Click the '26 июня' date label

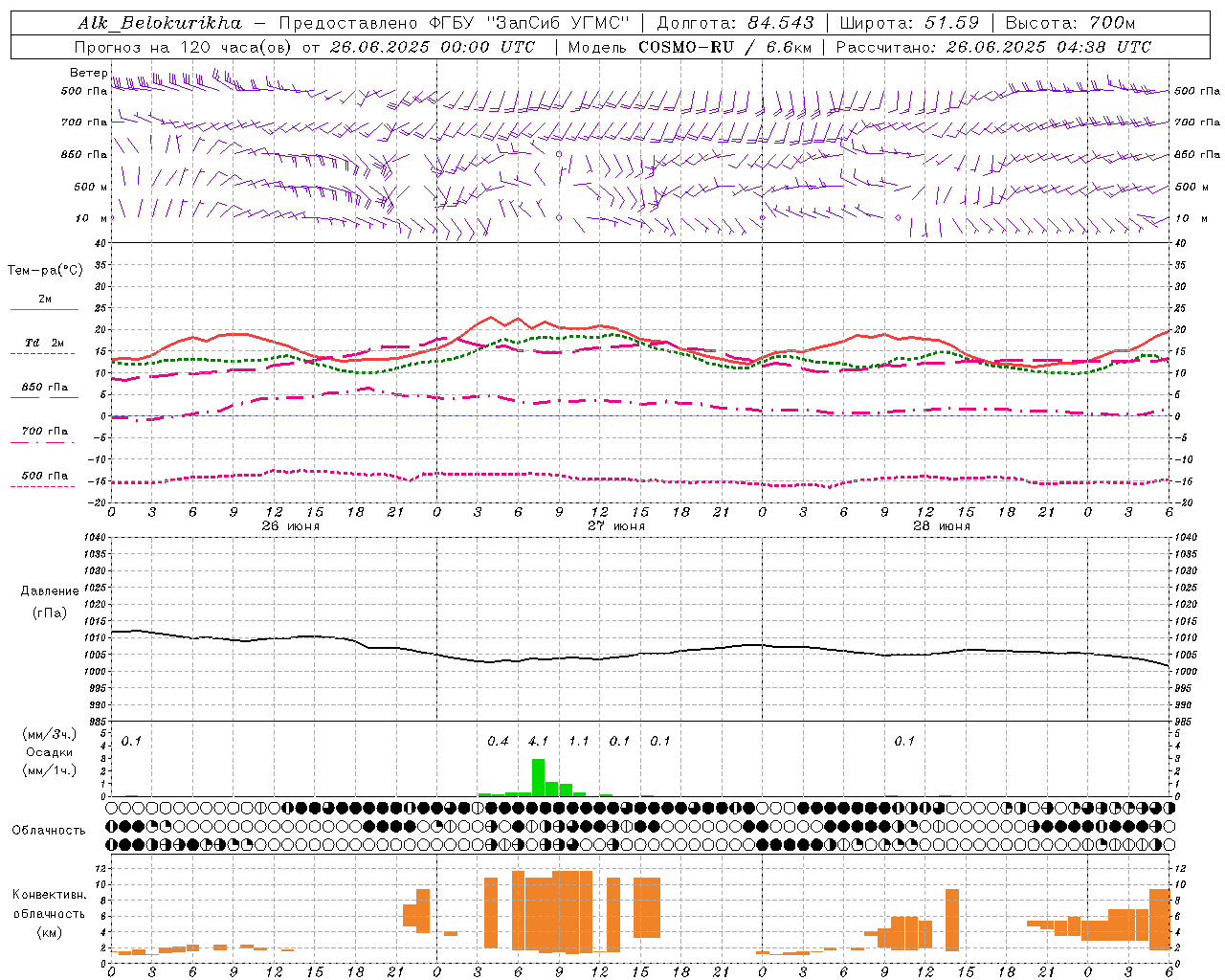[291, 526]
